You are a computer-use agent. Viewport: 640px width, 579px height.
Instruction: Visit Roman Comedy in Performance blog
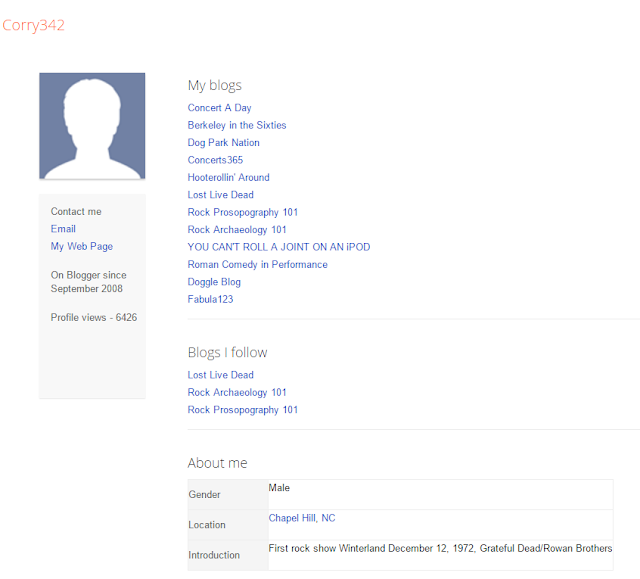(257, 265)
